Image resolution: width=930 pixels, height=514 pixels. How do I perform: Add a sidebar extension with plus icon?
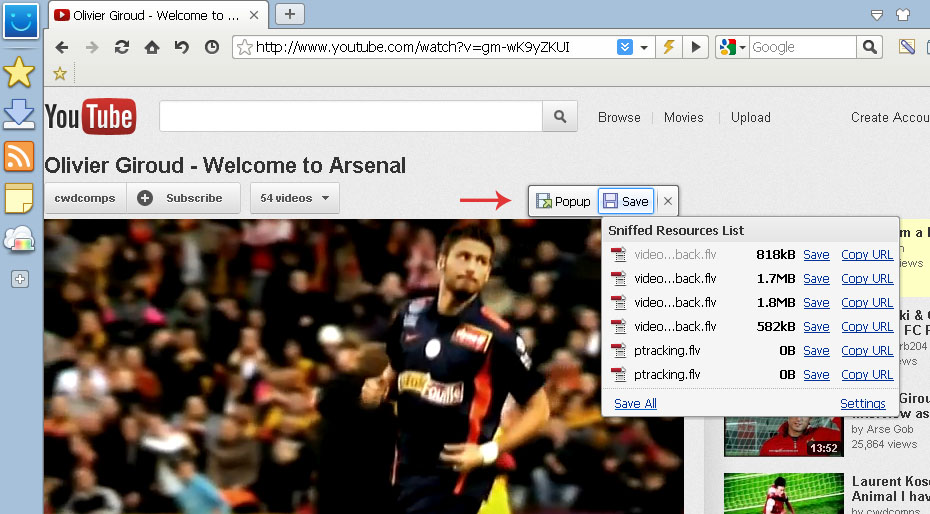[20, 279]
